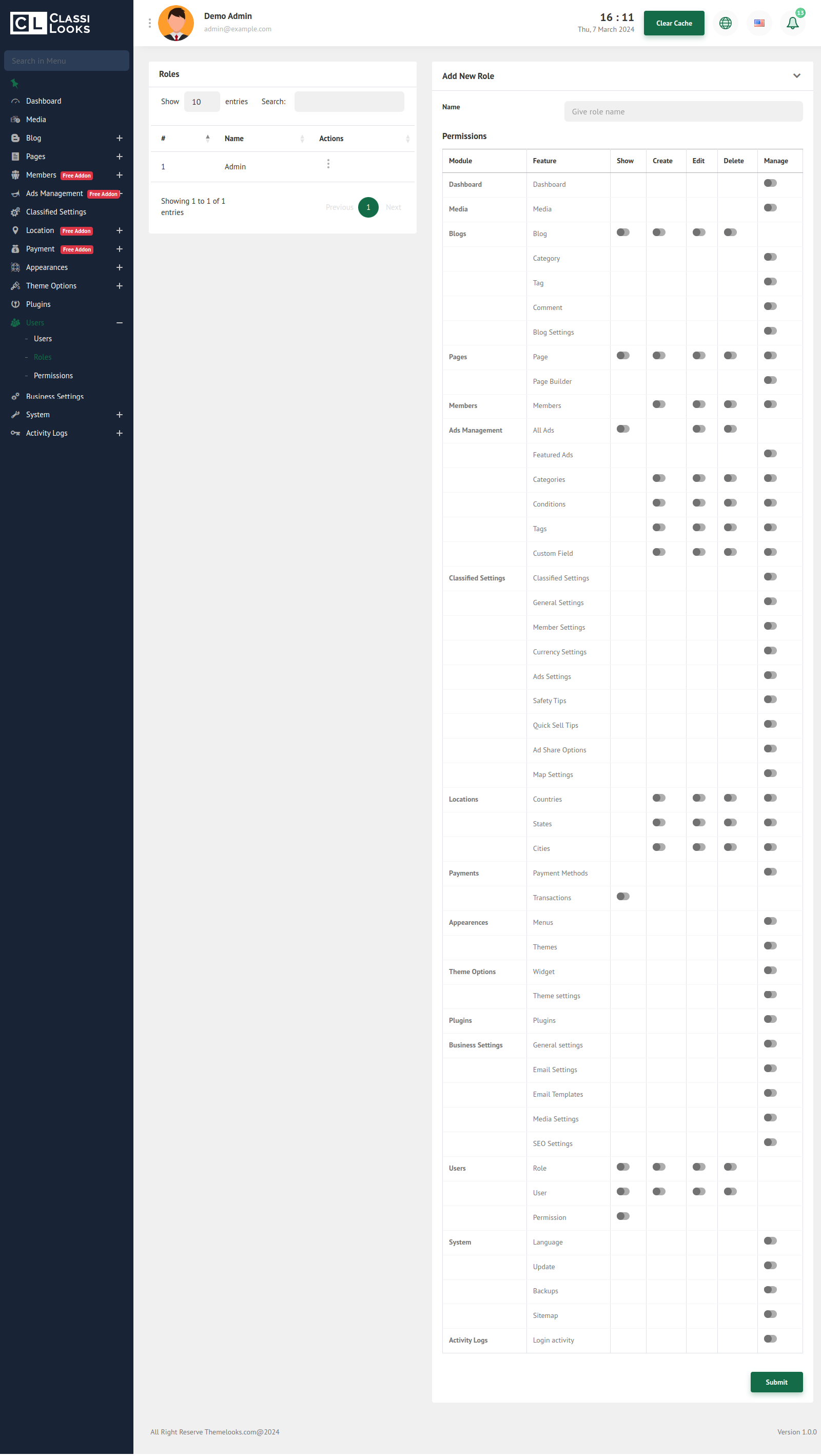Collapse the Add New Role panel
Screen dimensions: 821x1456
796,76
